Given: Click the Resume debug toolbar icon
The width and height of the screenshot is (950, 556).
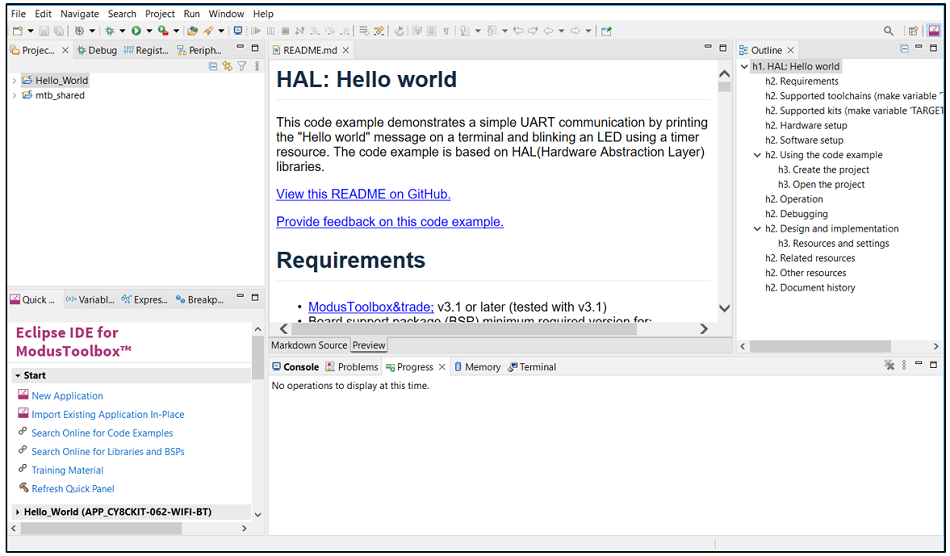Looking at the screenshot, I should tap(256, 31).
